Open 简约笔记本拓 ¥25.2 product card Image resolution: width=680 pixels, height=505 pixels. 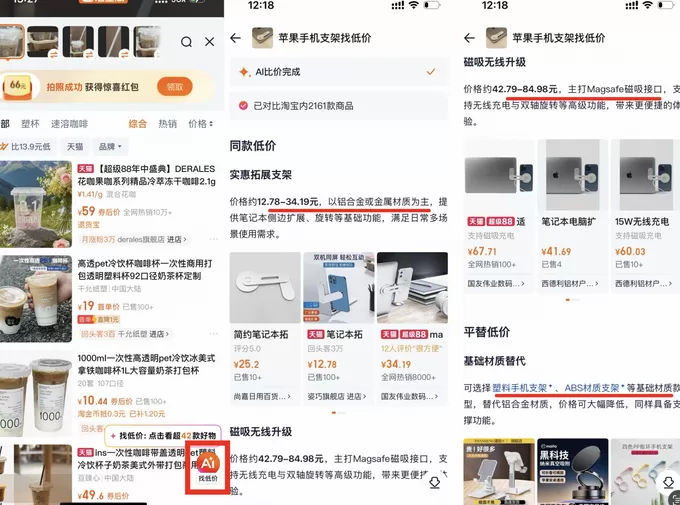coord(265,328)
